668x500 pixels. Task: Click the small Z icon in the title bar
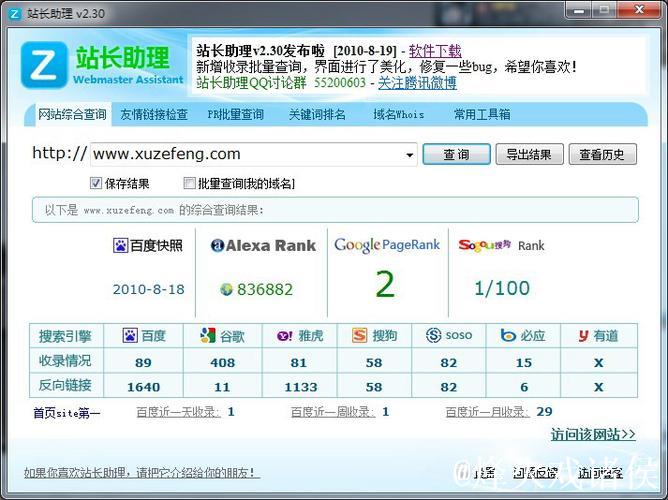[x=15, y=14]
